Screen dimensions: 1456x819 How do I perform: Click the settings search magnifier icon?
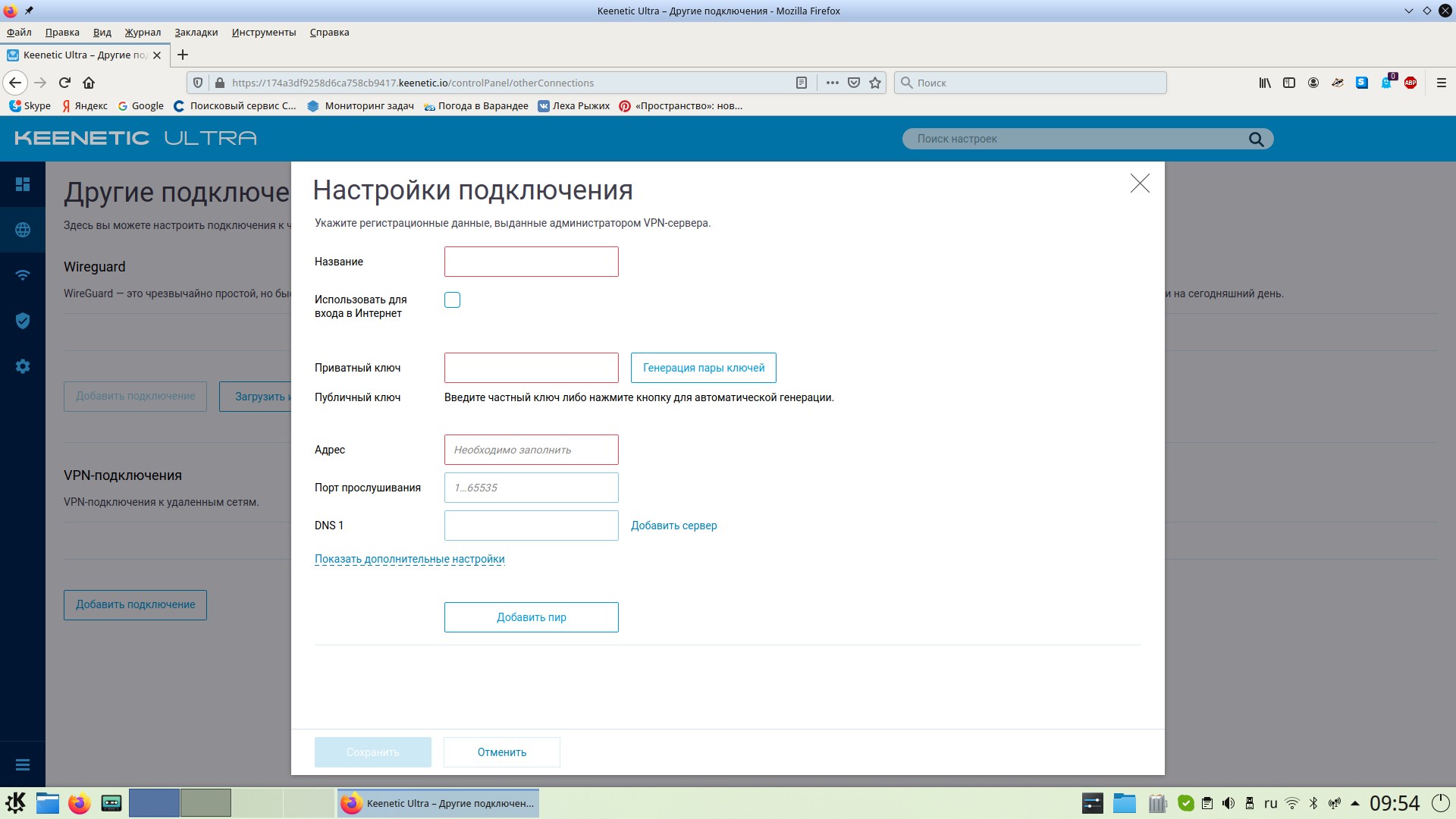tap(1256, 139)
